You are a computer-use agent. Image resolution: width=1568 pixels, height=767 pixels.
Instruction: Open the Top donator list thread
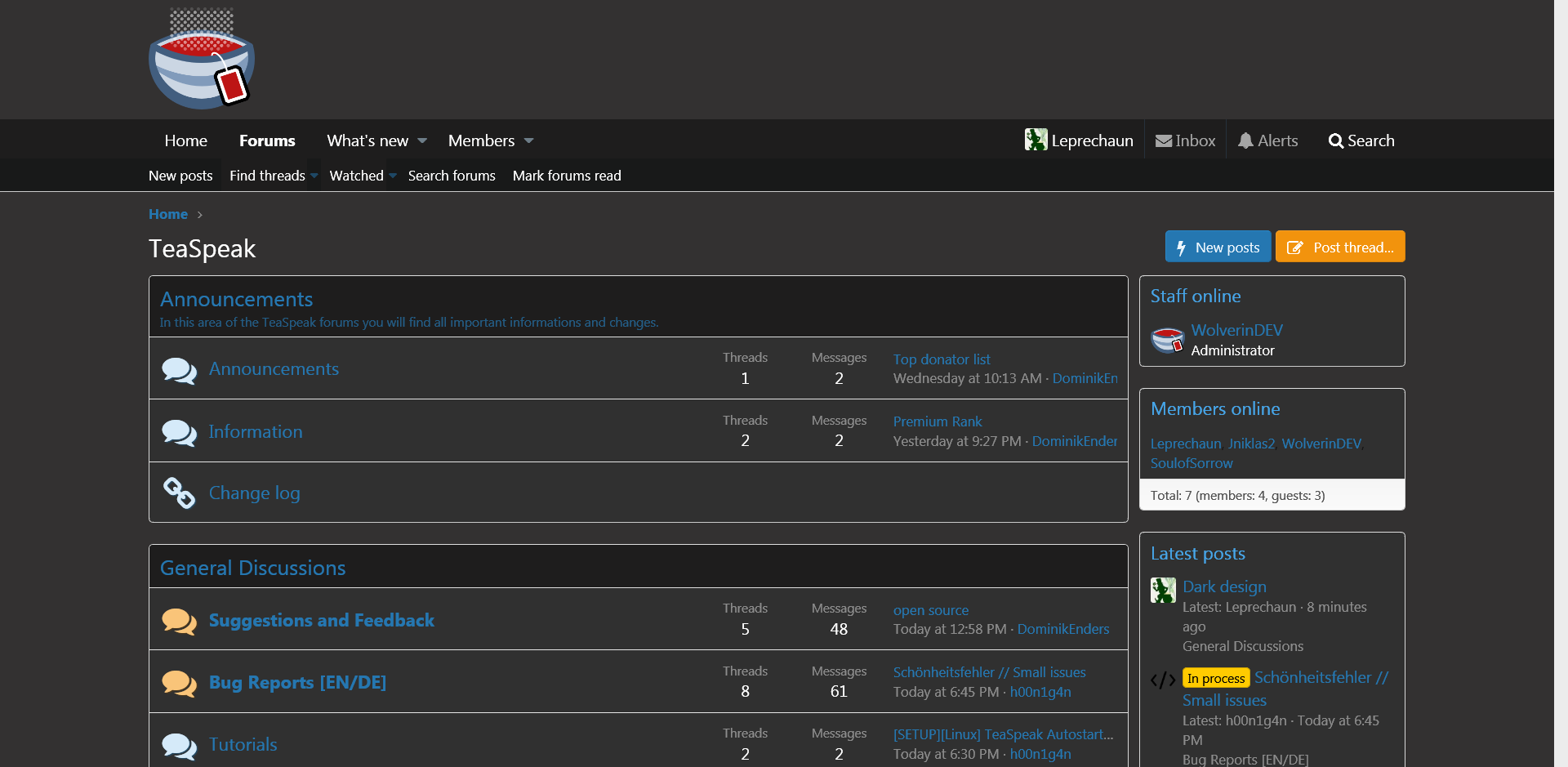coord(942,359)
